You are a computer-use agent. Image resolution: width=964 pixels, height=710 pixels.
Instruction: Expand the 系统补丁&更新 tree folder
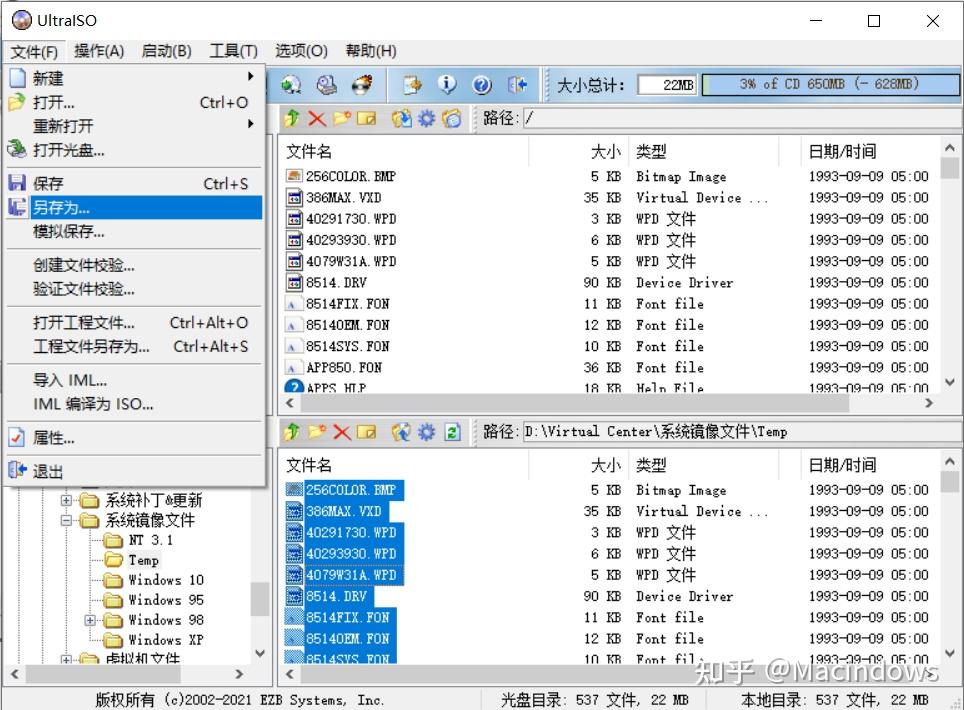tap(66, 500)
